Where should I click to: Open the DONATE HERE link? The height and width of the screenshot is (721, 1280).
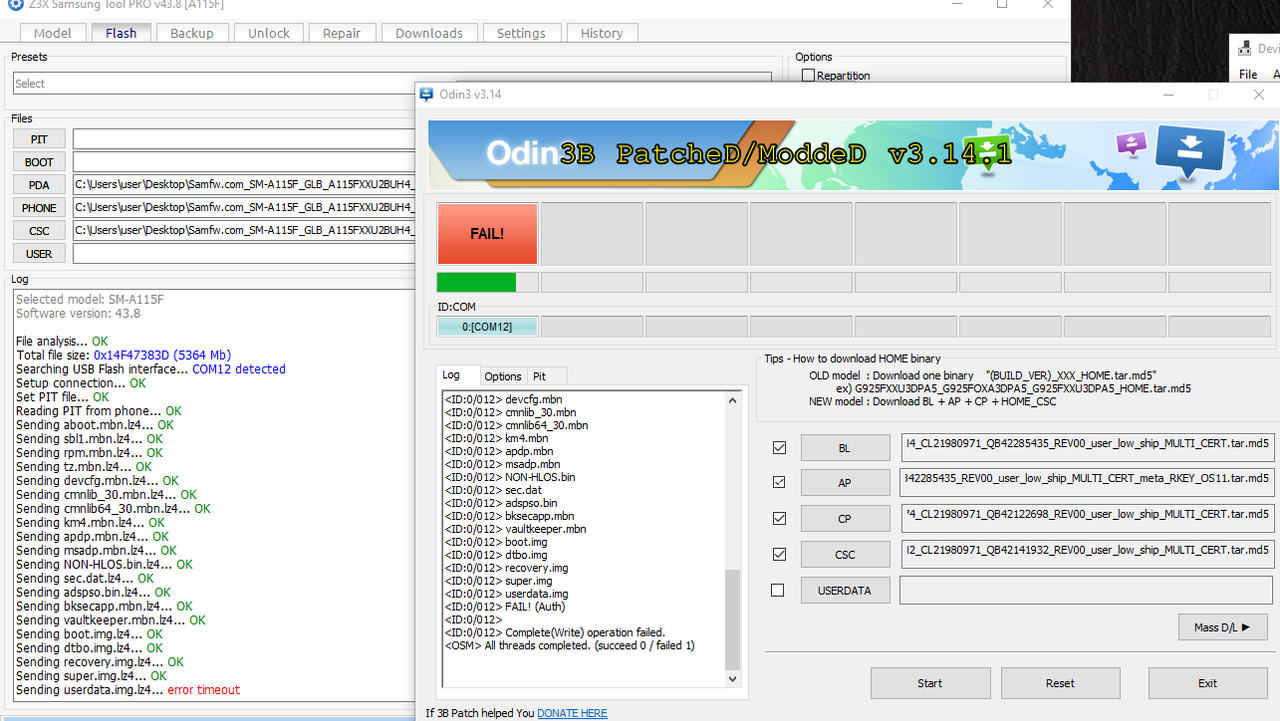(x=572, y=713)
